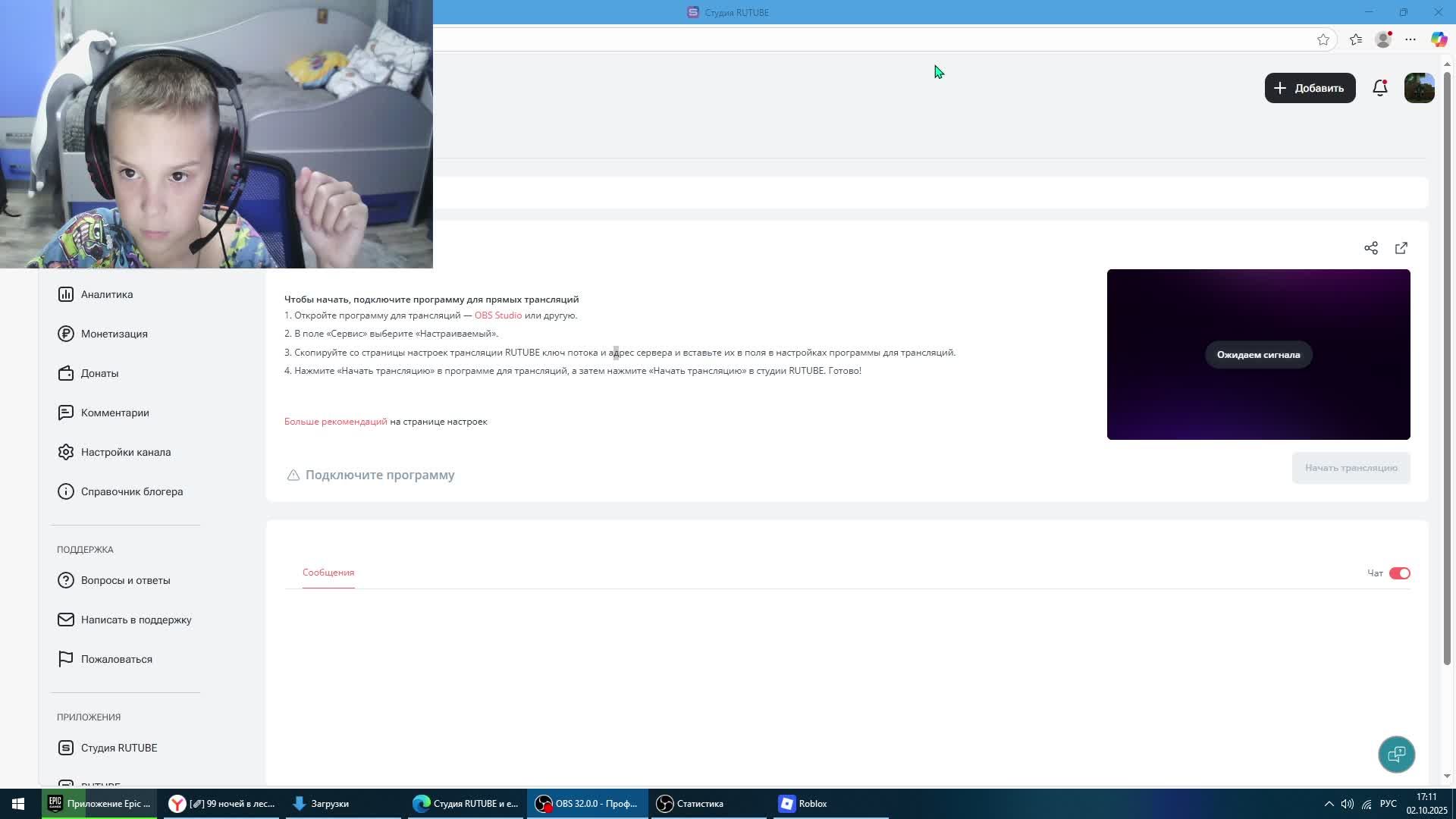Open Copilot icon in browser toolbar
This screenshot has height=819, width=1456.
1438,40
